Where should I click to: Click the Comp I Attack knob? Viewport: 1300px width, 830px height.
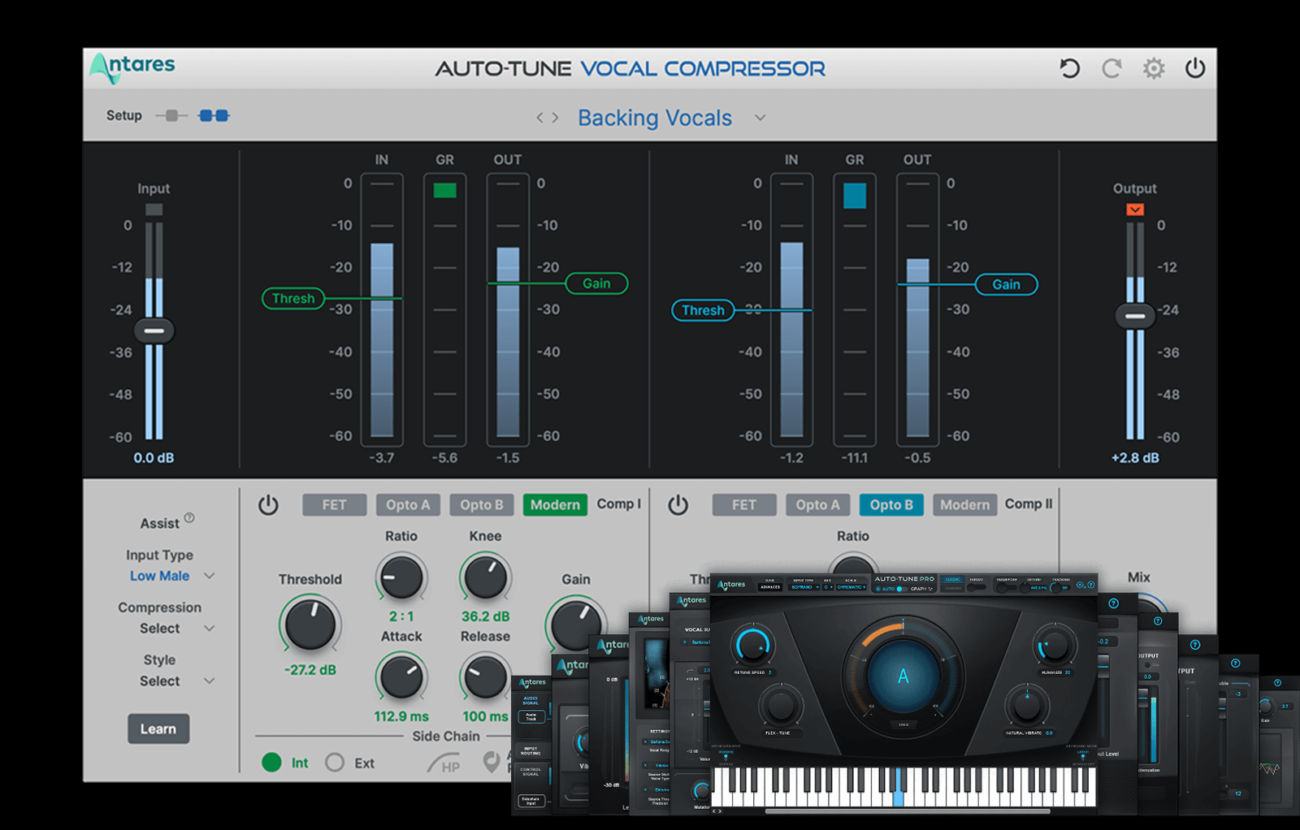[x=401, y=677]
